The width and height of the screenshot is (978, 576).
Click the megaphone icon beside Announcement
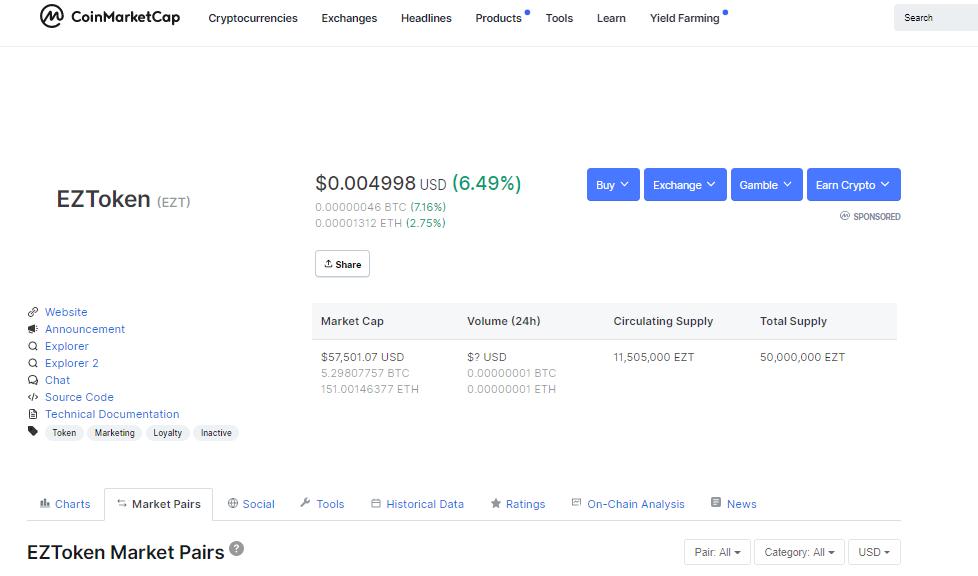[x=33, y=329]
